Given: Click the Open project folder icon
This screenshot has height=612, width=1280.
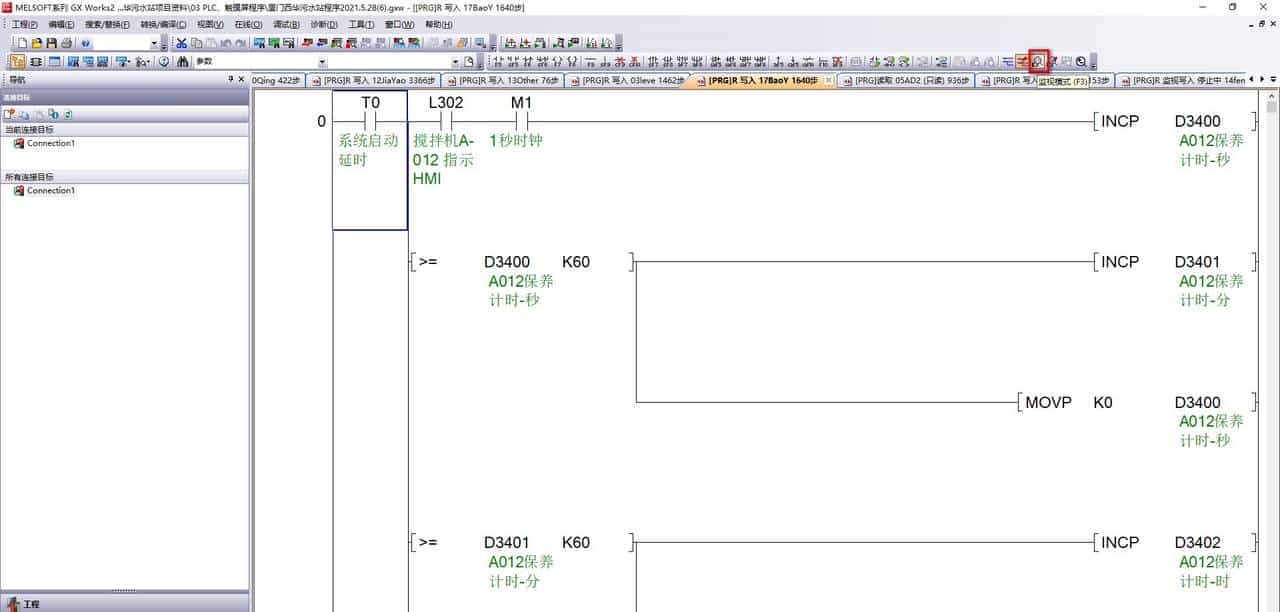Looking at the screenshot, I should tap(37, 43).
